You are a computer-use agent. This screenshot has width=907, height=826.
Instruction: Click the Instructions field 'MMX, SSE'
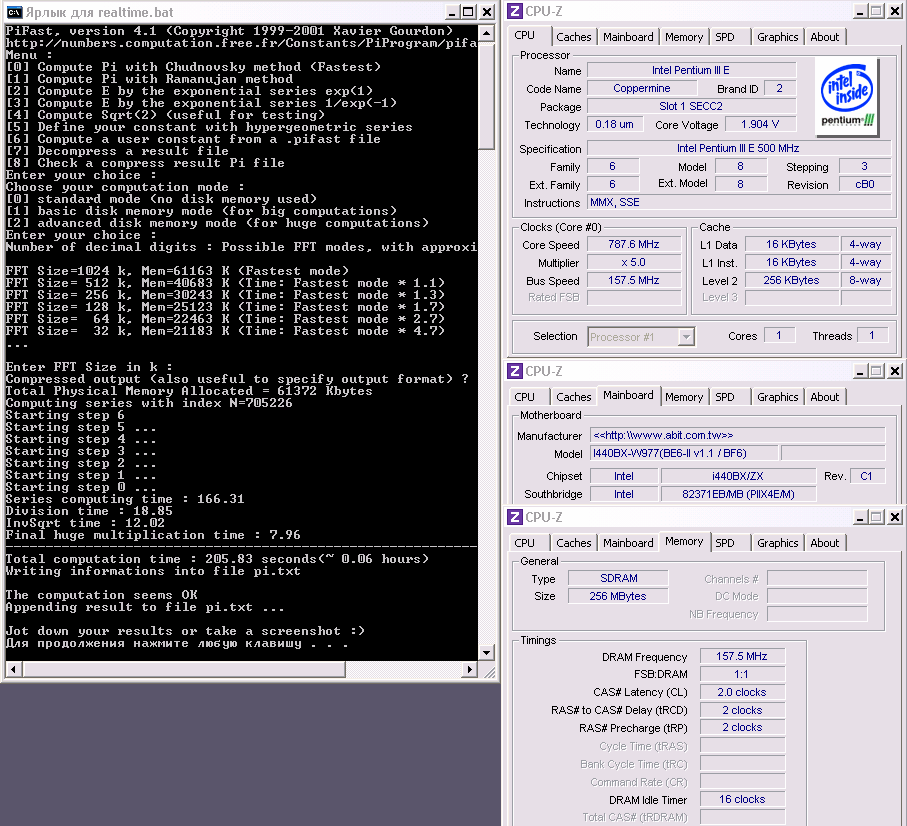(739, 202)
